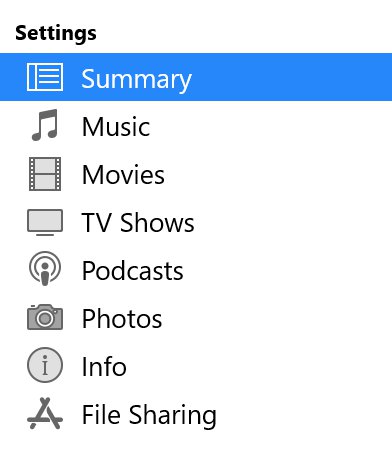Viewport: 392px width, 449px height.
Task: Open the File Sharing text label
Action: pyautogui.click(x=149, y=415)
